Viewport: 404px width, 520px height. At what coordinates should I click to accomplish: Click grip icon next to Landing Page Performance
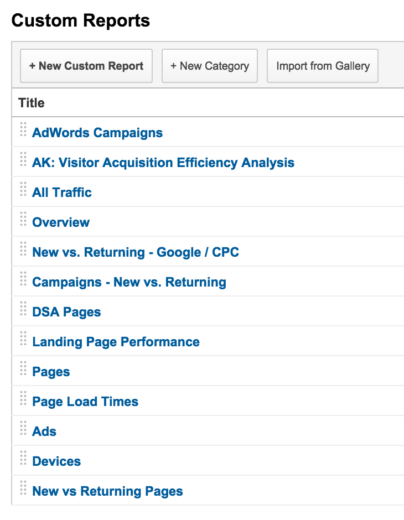click(x=23, y=338)
